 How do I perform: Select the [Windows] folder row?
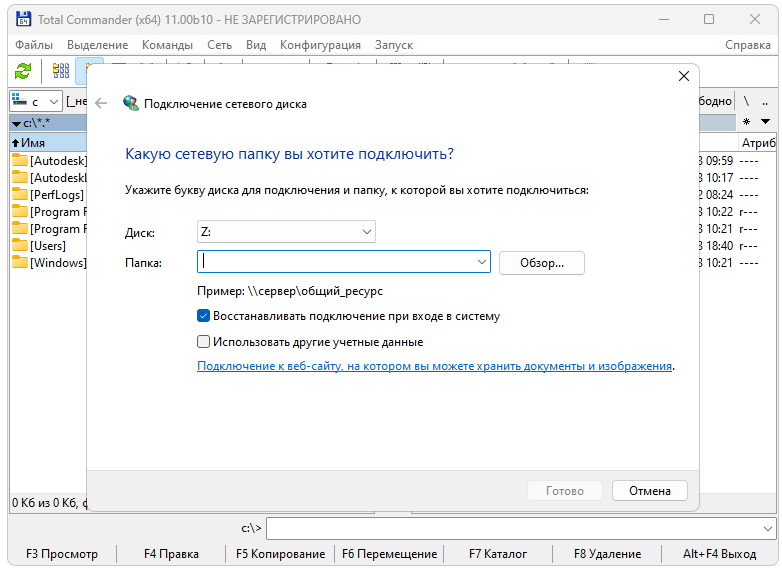click(x=48, y=262)
